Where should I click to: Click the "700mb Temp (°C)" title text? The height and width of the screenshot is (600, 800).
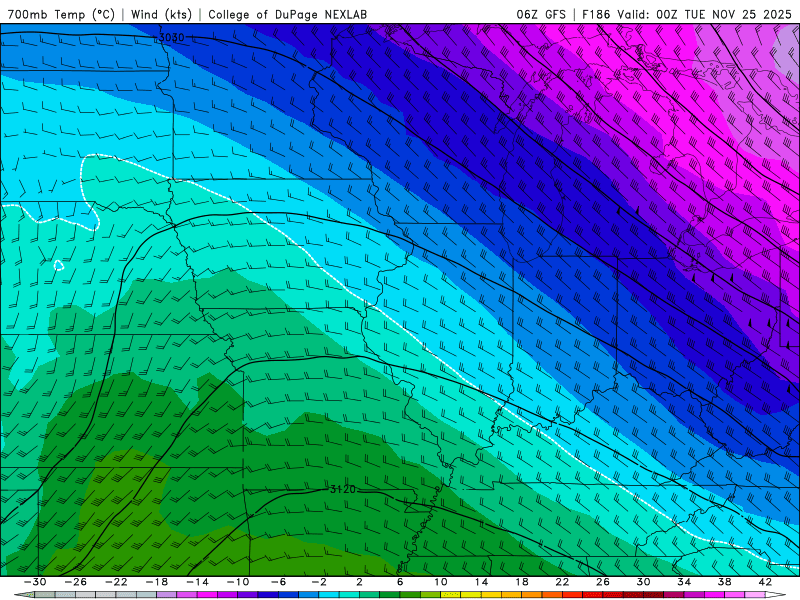61,14
